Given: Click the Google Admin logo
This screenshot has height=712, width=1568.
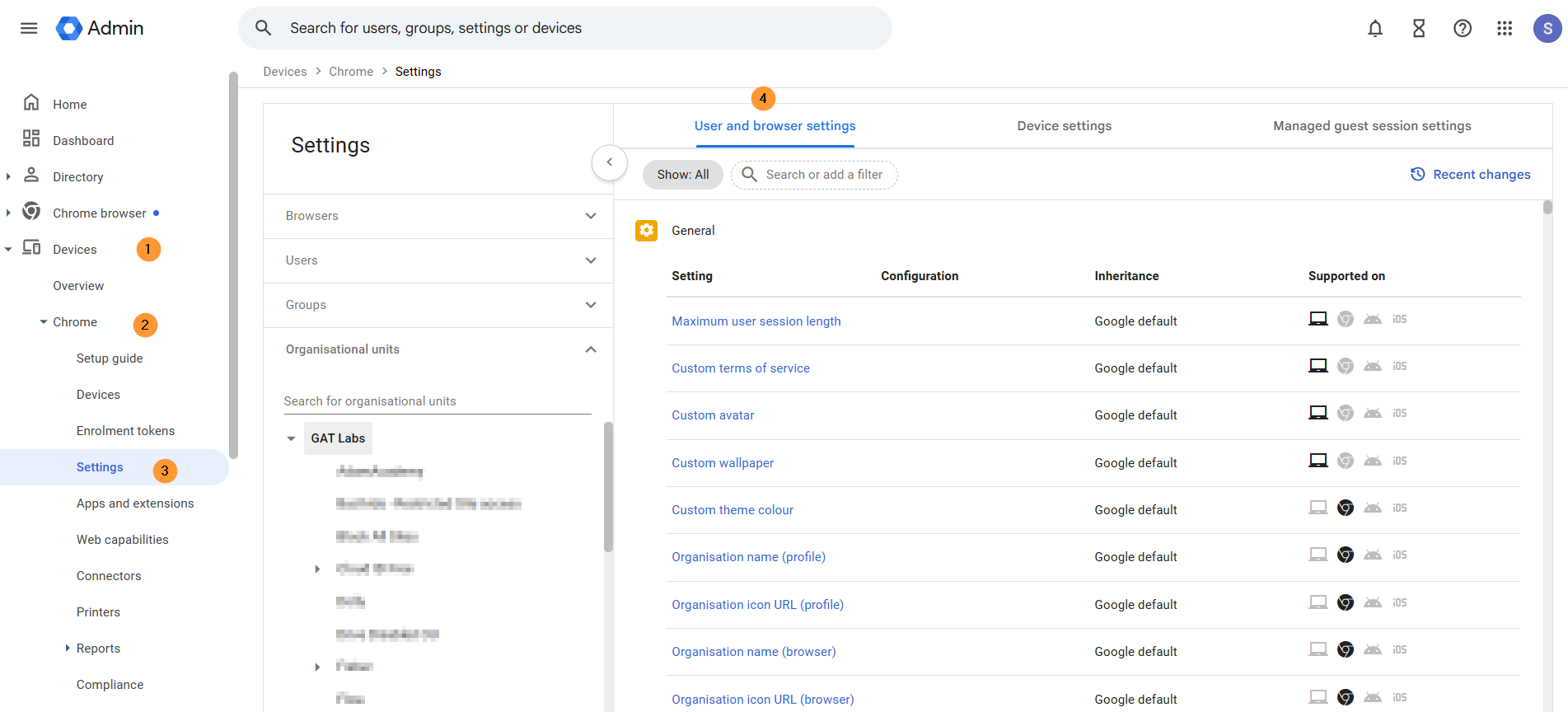Looking at the screenshot, I should (100, 28).
